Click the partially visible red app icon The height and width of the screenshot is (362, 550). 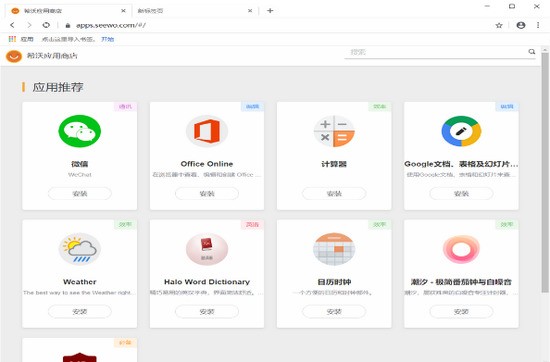click(x=80, y=357)
